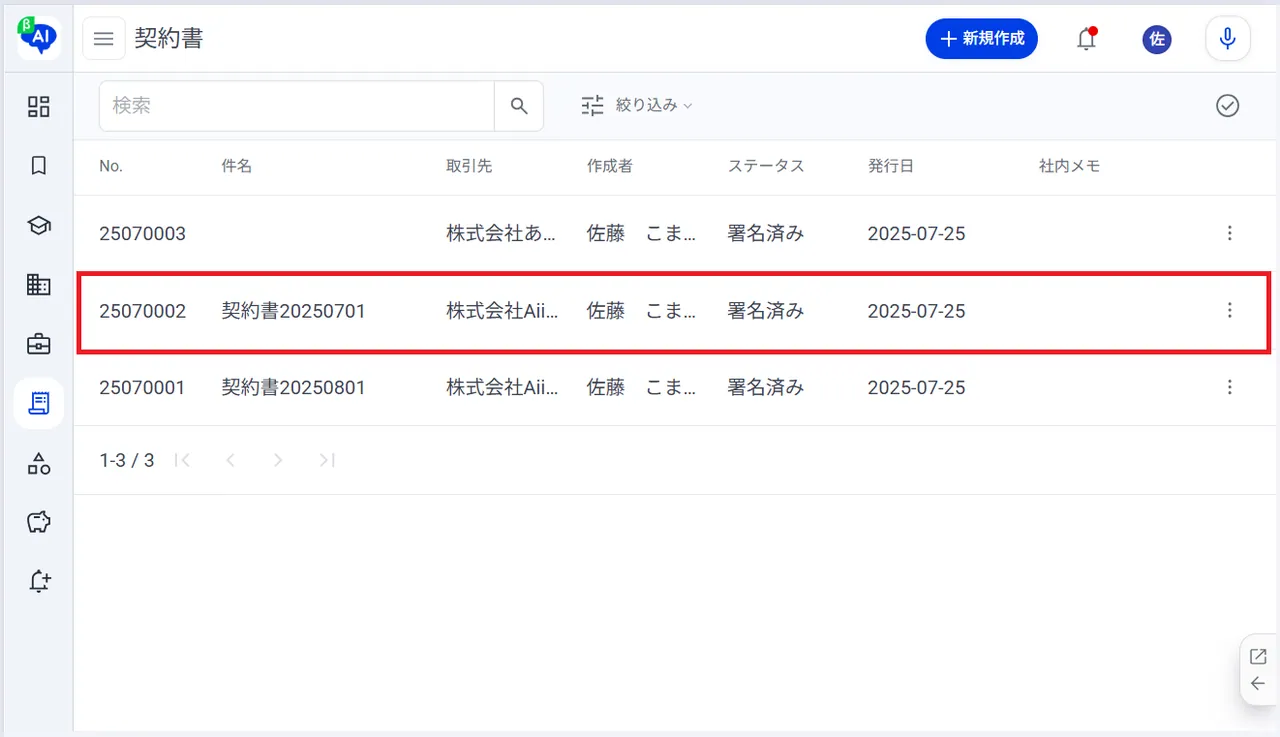The height and width of the screenshot is (737, 1280).
Task: Open the piggy bank icon in sidebar
Action: coord(38,522)
